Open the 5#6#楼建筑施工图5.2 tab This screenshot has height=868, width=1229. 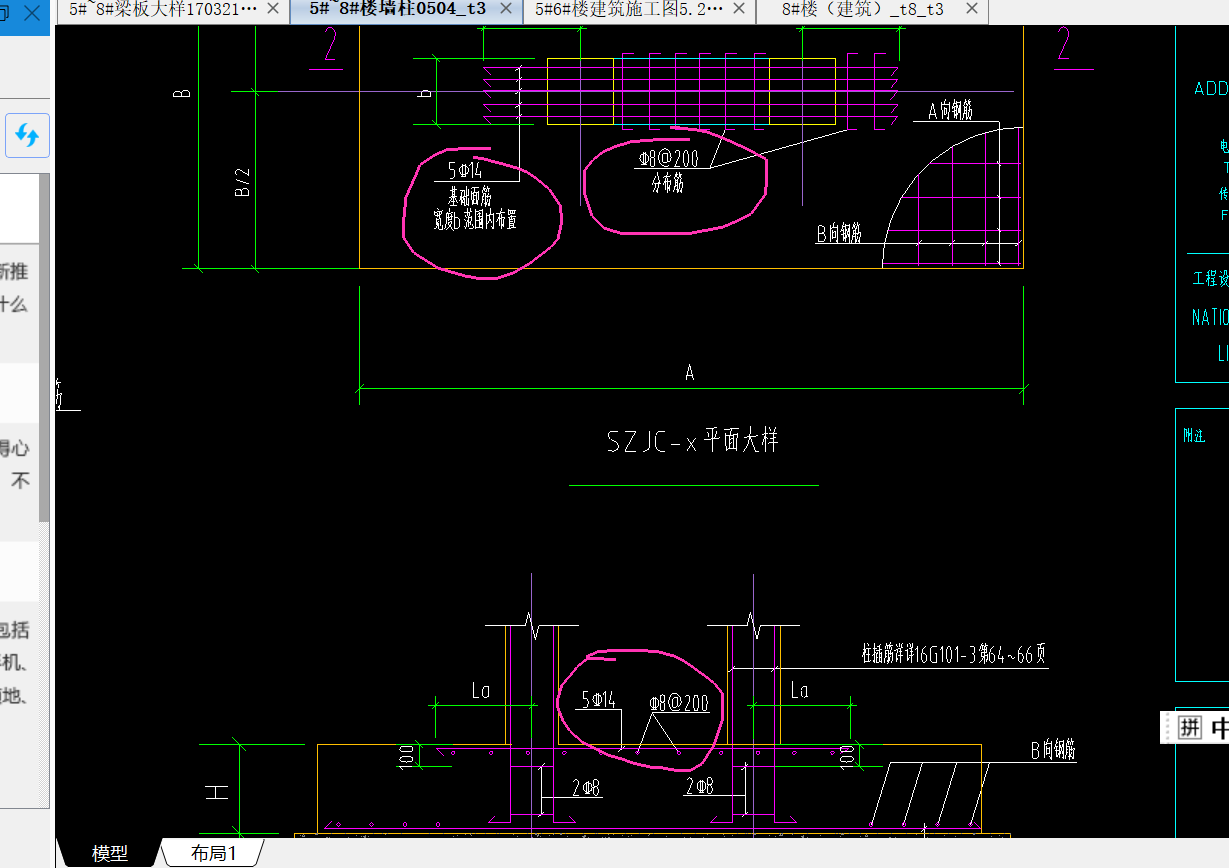(x=628, y=10)
